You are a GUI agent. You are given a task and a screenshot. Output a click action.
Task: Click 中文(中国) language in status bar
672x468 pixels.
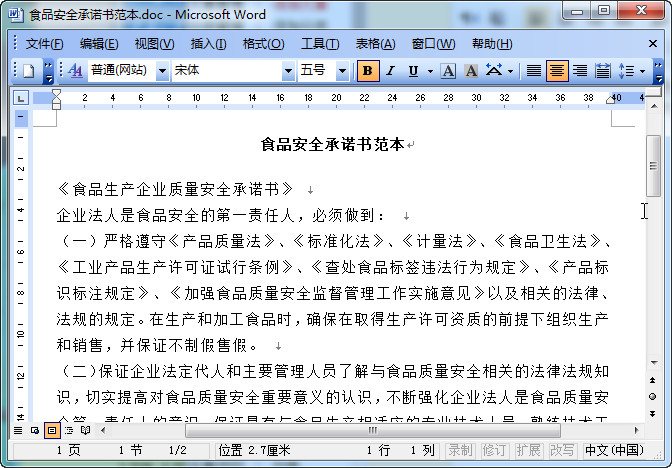[x=614, y=450]
